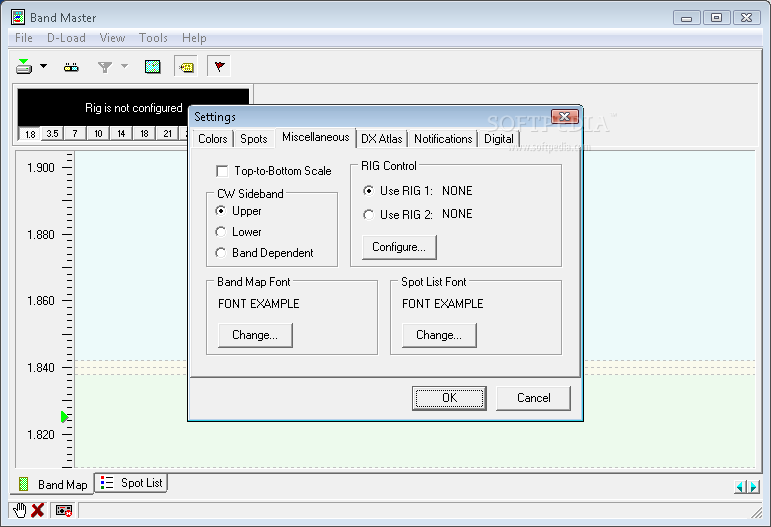Click the rig status icon in status bar
The width and height of the screenshot is (771, 527).
click(x=64, y=511)
